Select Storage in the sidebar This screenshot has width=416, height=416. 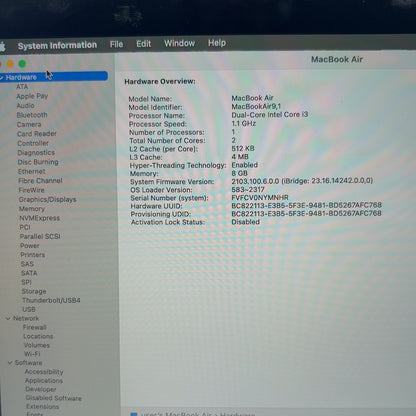pos(34,291)
